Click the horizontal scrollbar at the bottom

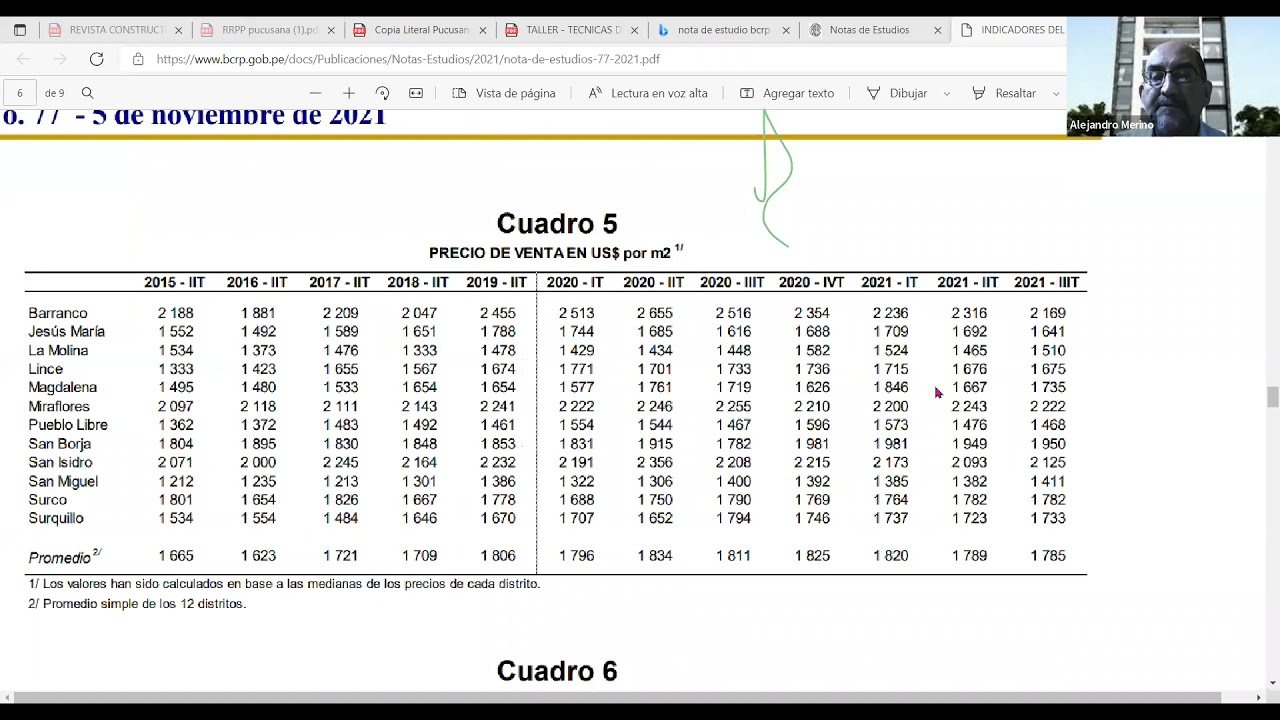coord(616,697)
